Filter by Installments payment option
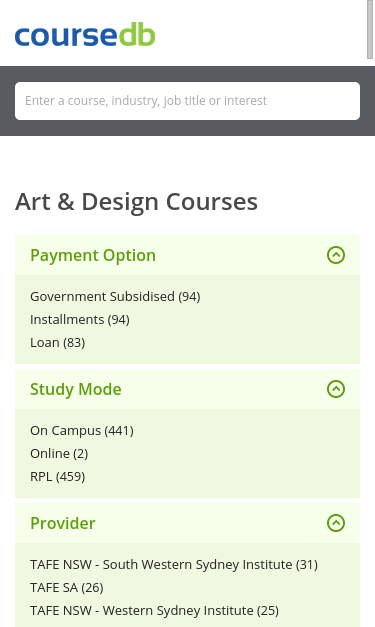Screen dimensions: 375x627 pyautogui.click(x=80, y=320)
